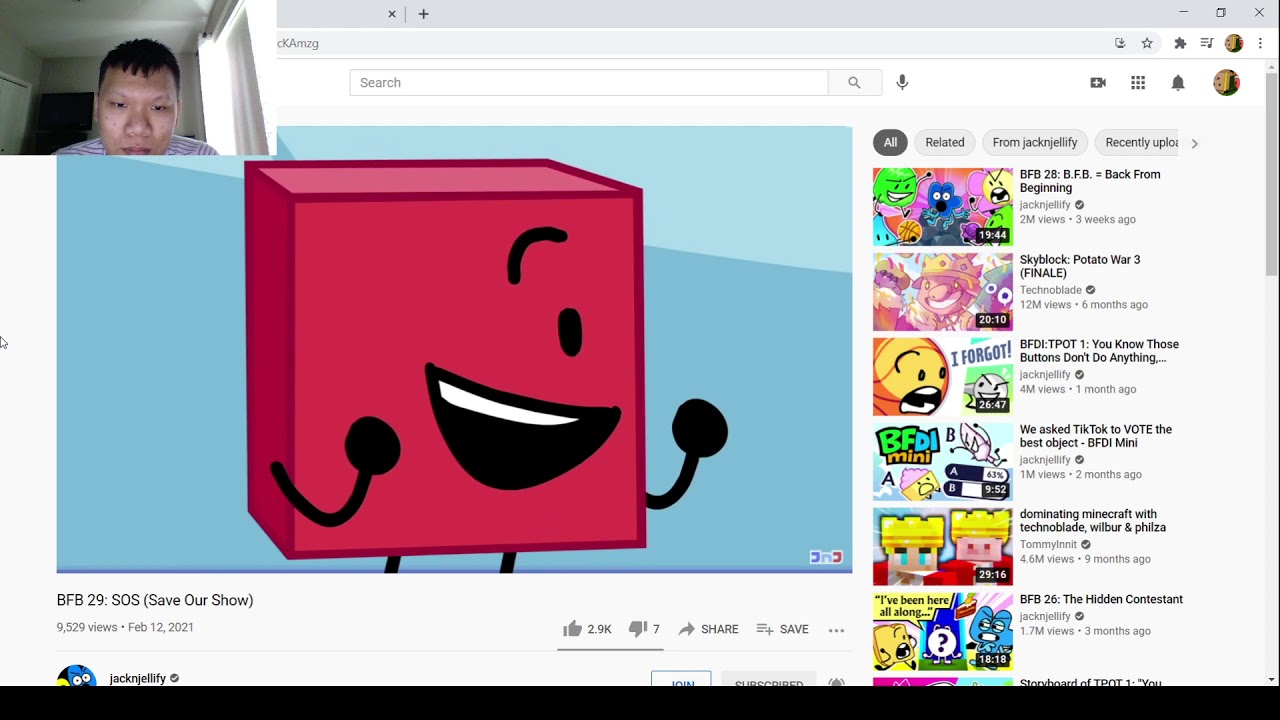The width and height of the screenshot is (1280, 720).
Task: Restore down the Chrome window
Action: (1221, 13)
